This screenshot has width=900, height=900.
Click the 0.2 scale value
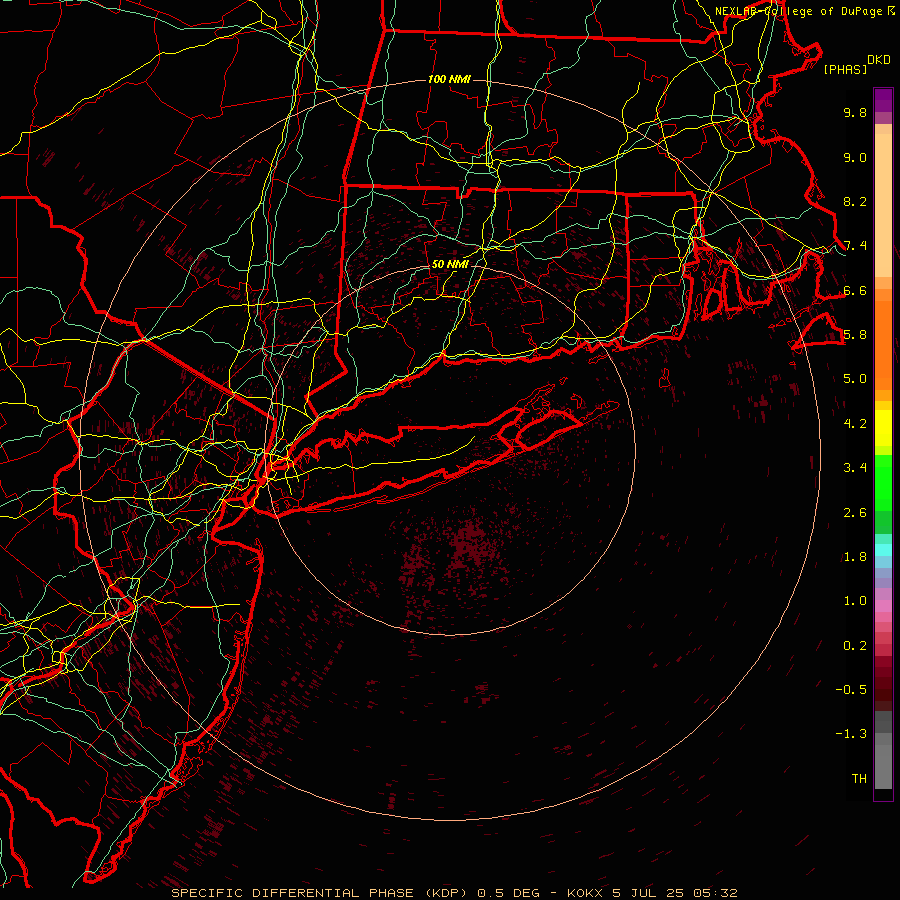tap(855, 646)
